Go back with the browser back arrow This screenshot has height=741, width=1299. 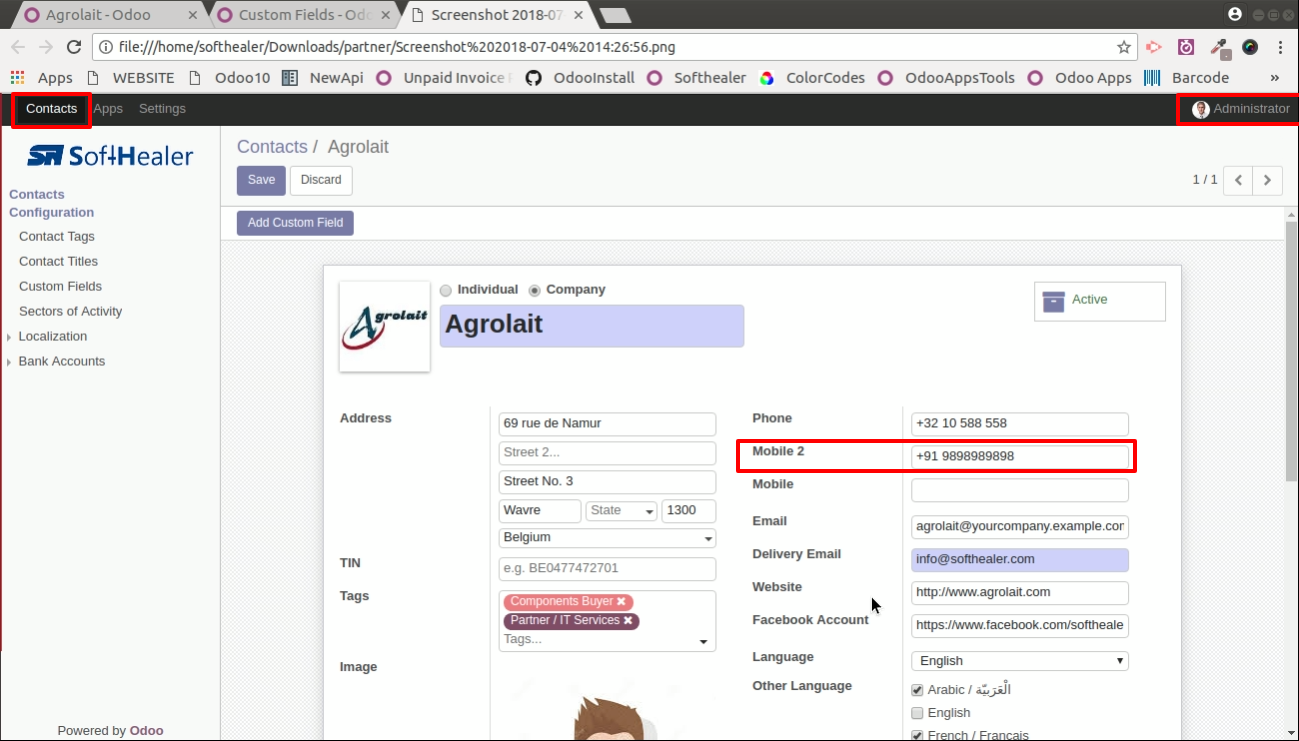point(18,47)
